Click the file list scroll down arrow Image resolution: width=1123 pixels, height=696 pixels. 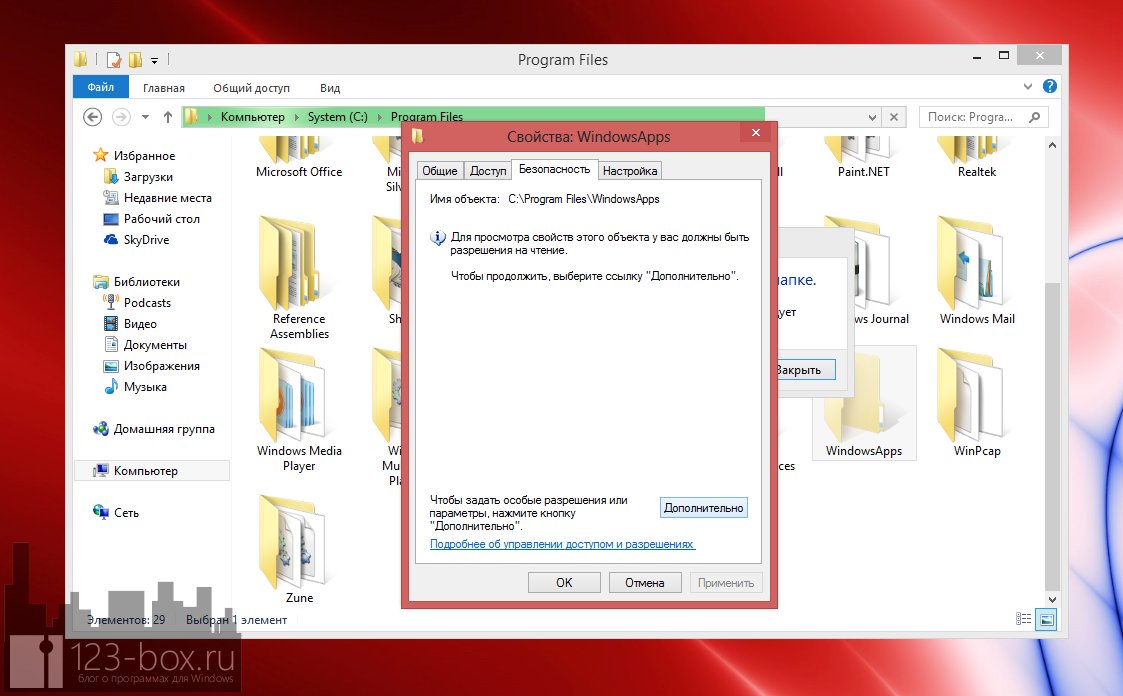click(x=1052, y=599)
